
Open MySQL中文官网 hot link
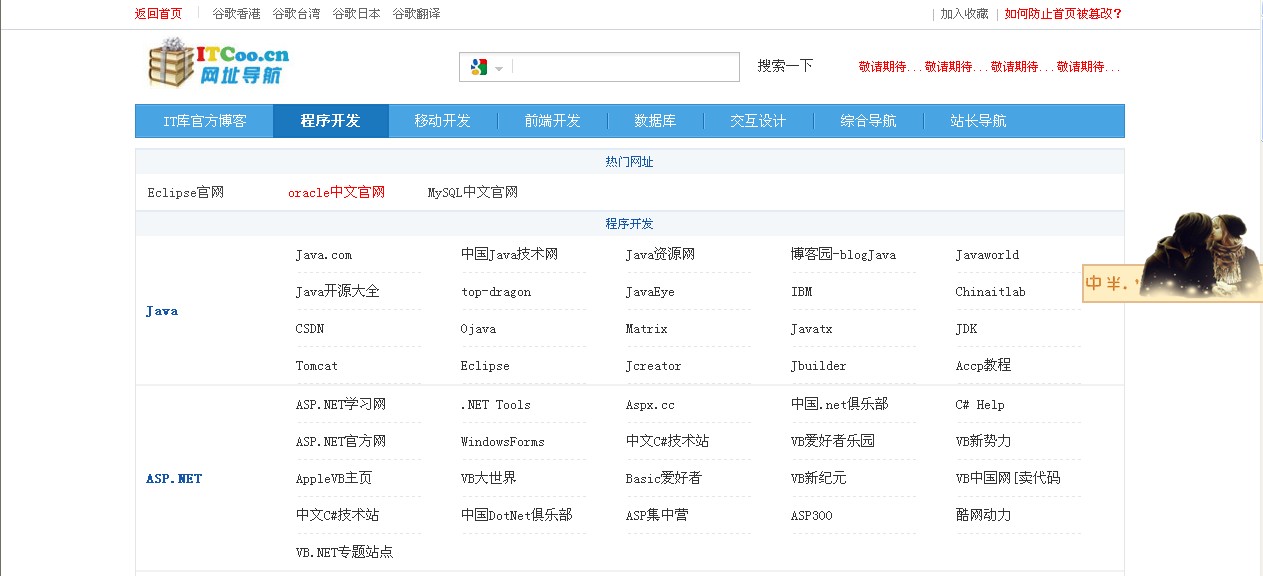tap(473, 192)
